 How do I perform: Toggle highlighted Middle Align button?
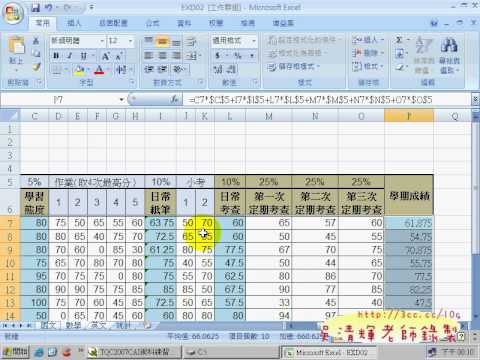pos(162,41)
